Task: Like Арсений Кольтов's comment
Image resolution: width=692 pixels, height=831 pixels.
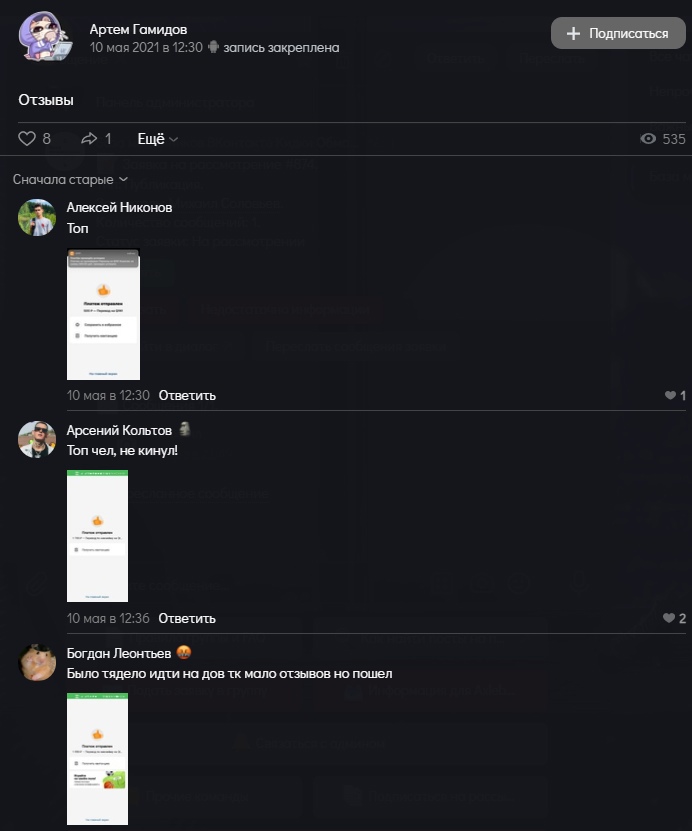Action: (x=669, y=618)
